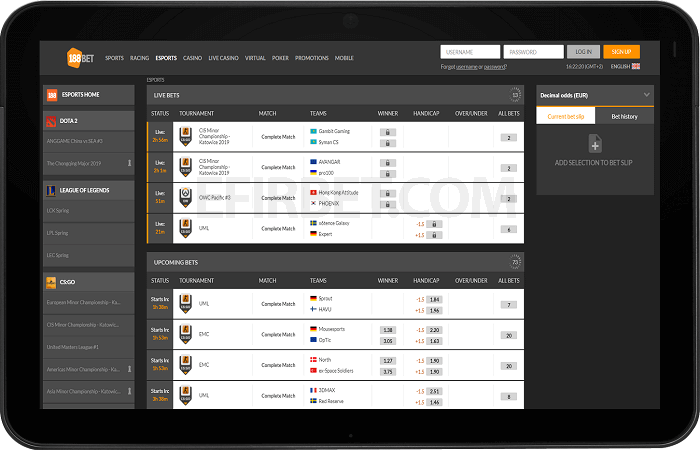Click the forgot password link

click(x=495, y=67)
